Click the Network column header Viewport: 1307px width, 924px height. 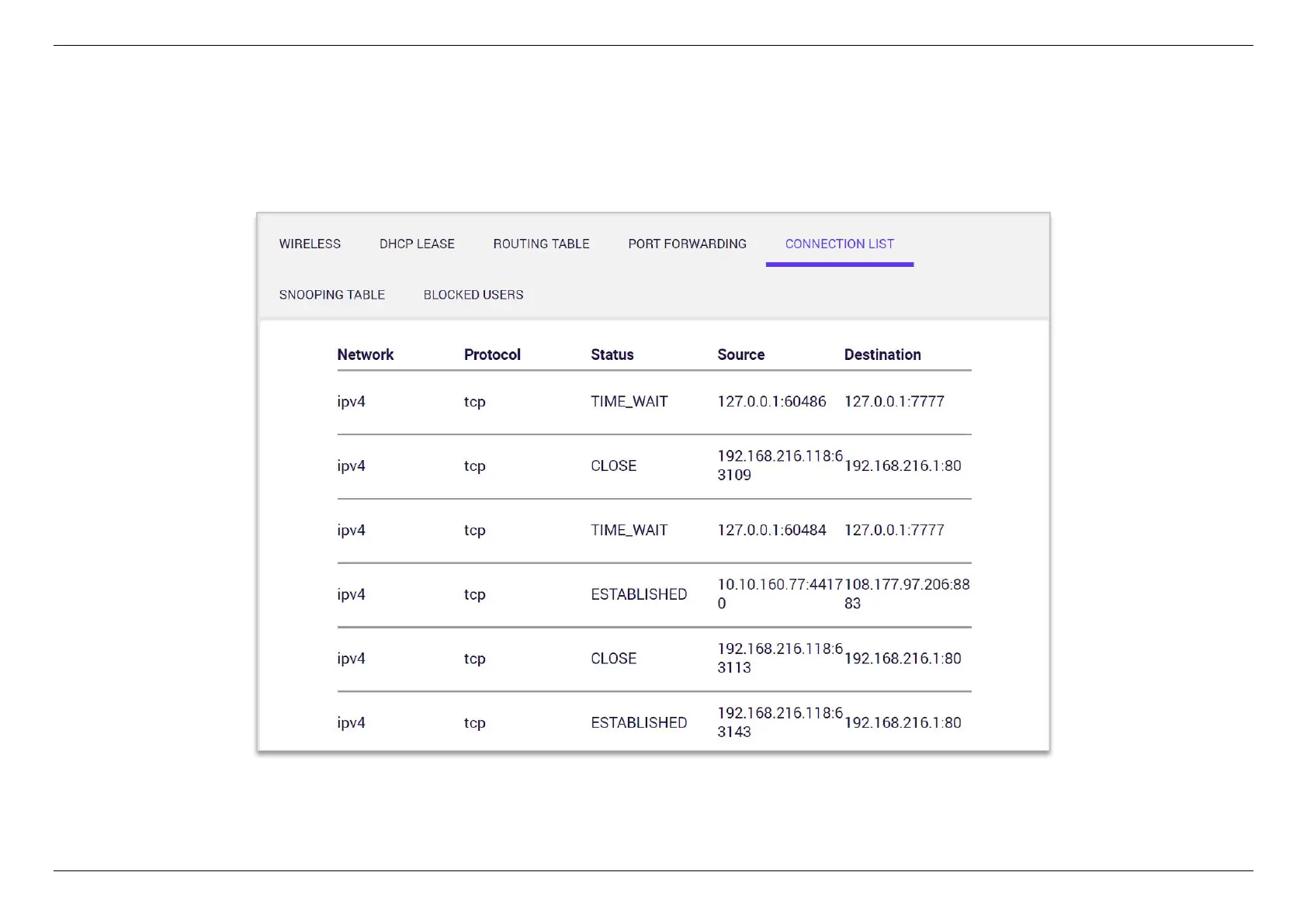(x=365, y=355)
